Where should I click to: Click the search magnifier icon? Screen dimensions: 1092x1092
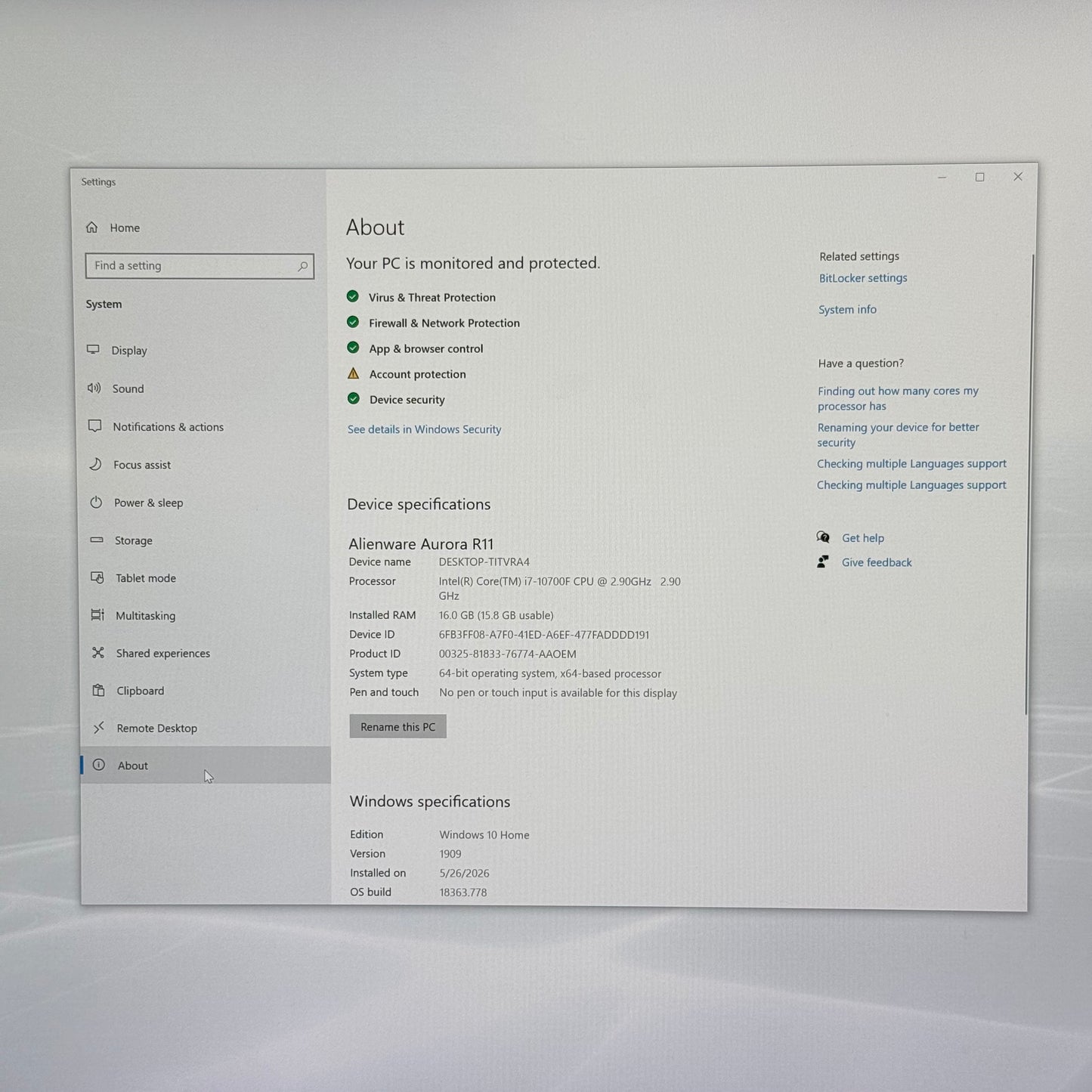click(302, 266)
